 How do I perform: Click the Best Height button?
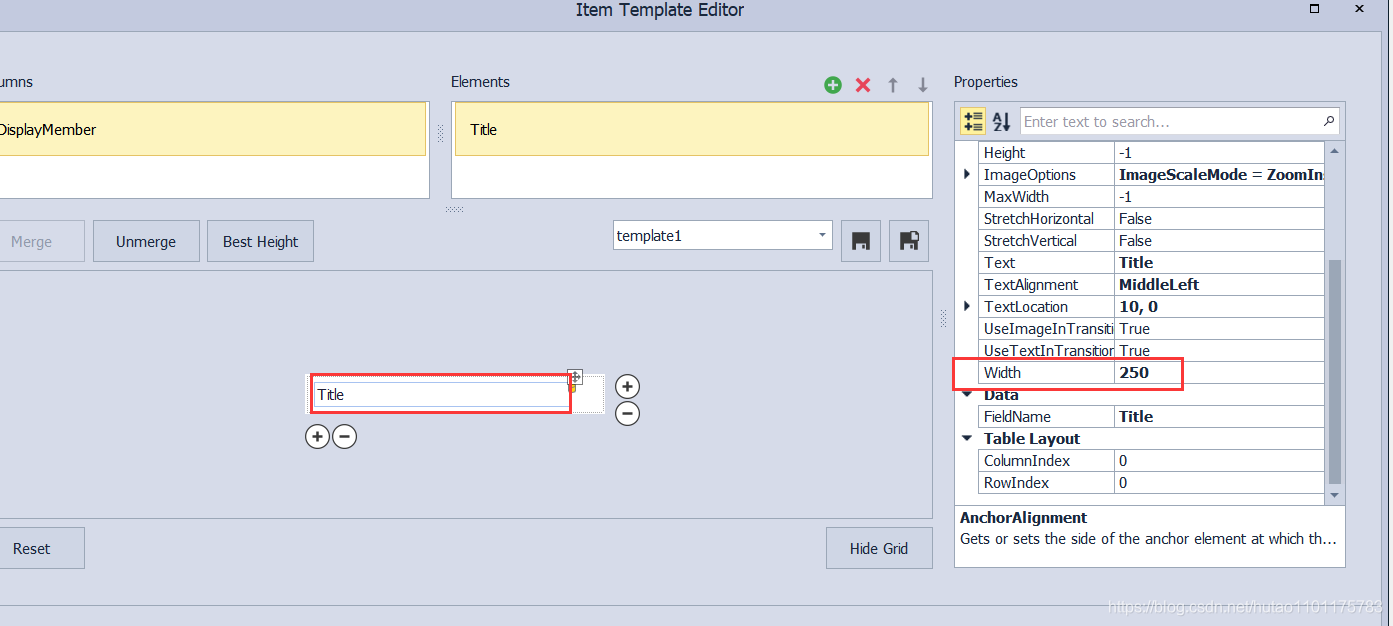click(x=260, y=240)
